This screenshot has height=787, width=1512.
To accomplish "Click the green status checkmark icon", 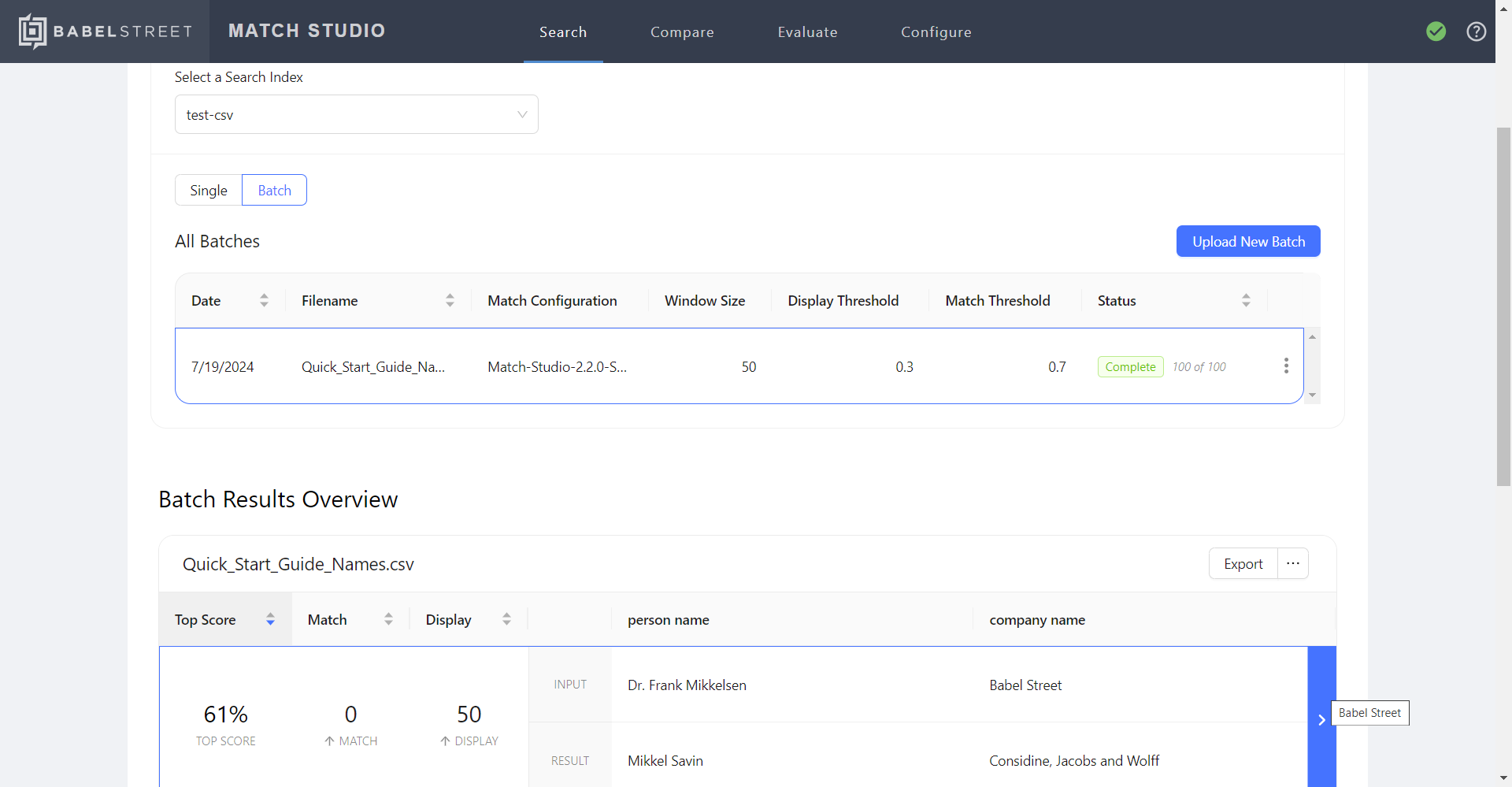I will [x=1436, y=32].
